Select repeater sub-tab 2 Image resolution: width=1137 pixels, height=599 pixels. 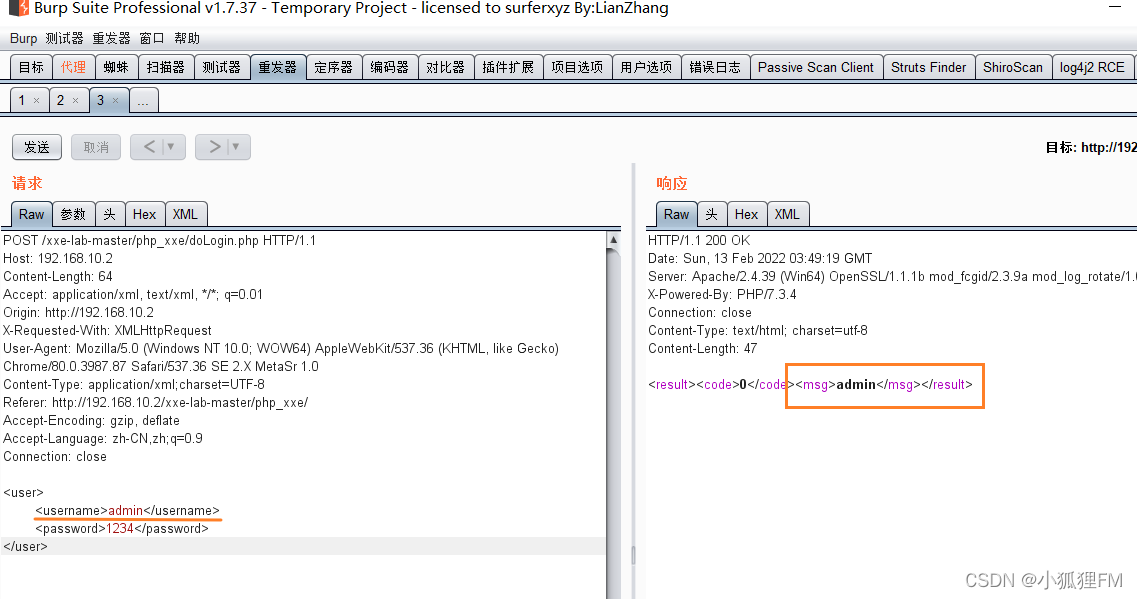tap(60, 100)
